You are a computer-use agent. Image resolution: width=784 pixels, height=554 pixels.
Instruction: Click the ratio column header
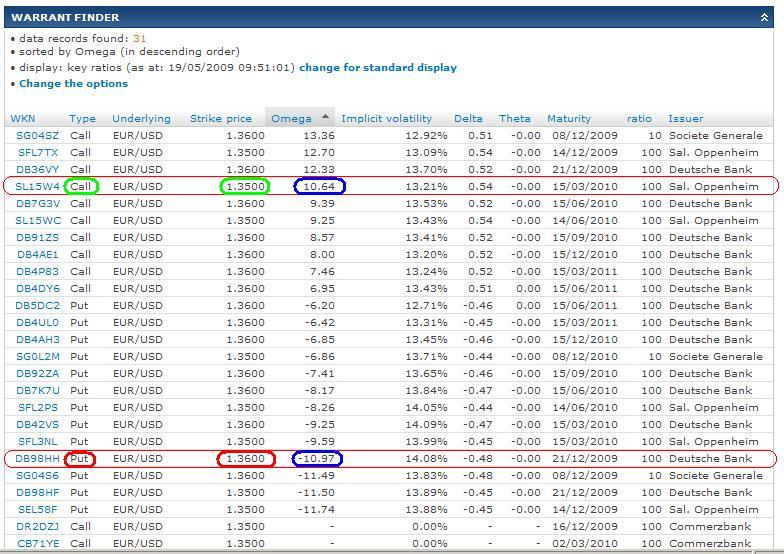pos(639,119)
